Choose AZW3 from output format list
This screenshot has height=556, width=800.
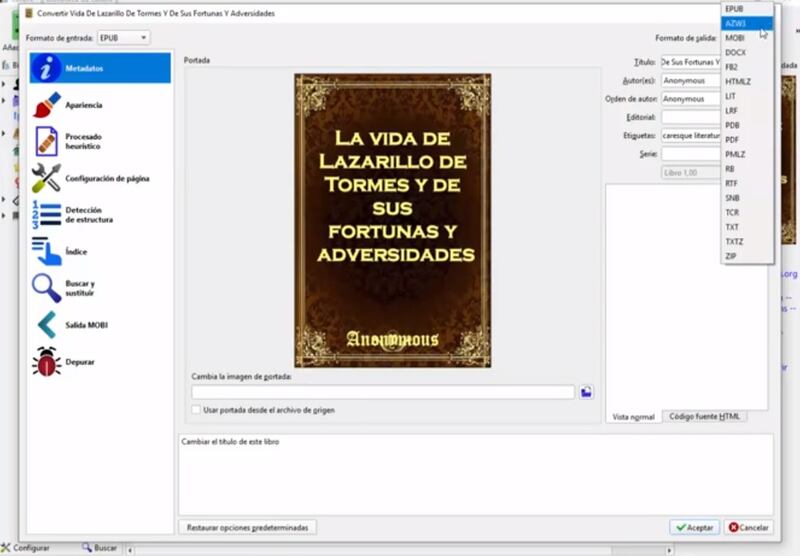click(x=736, y=23)
